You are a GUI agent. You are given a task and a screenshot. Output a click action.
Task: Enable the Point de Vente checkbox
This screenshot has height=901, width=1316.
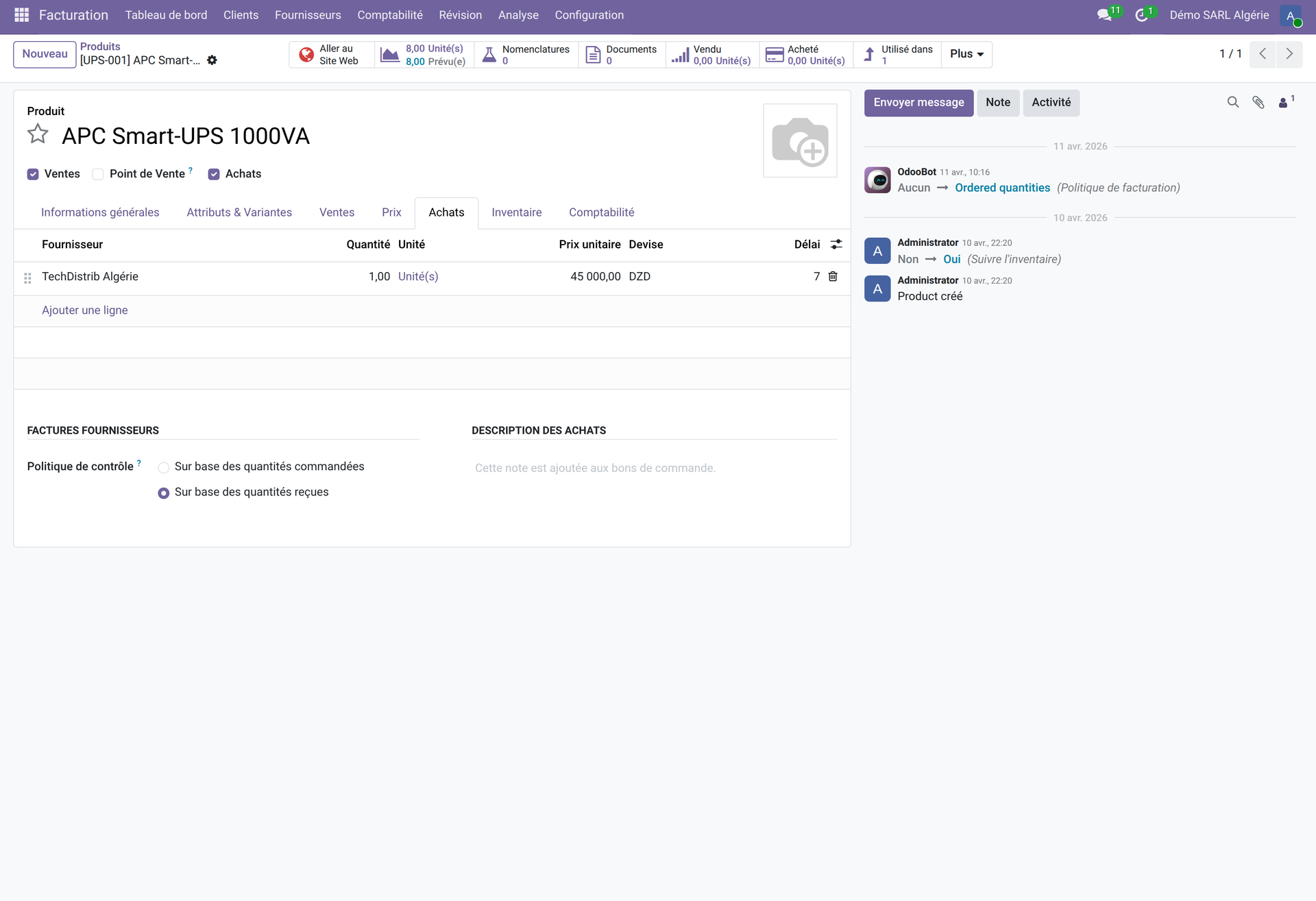[x=98, y=175]
